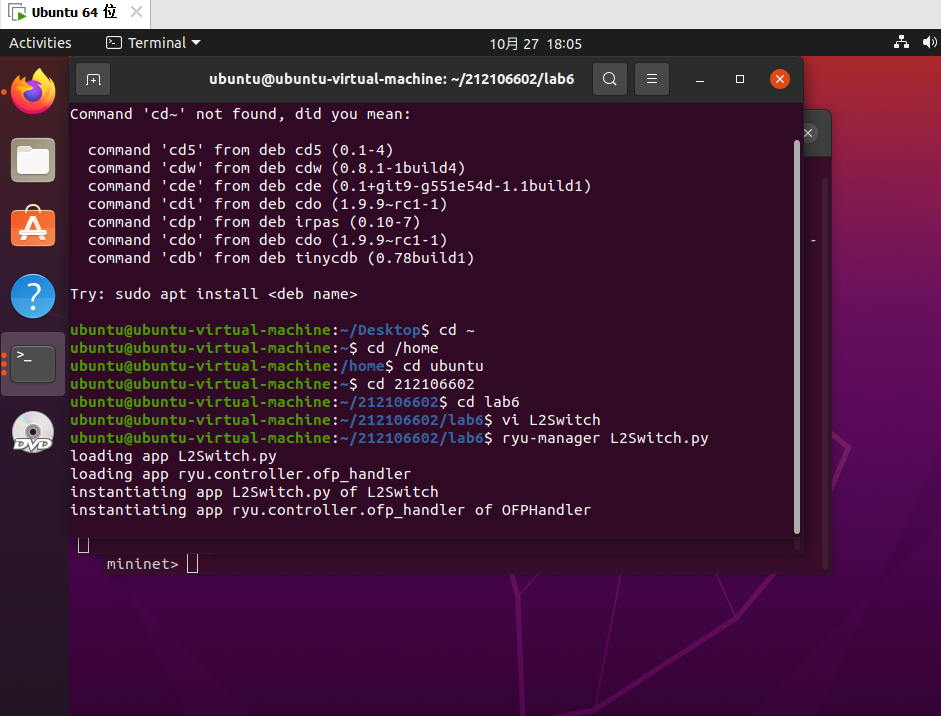The image size is (941, 716).
Task: Click the front terminal's vertical scrollbar
Action: tap(797, 336)
